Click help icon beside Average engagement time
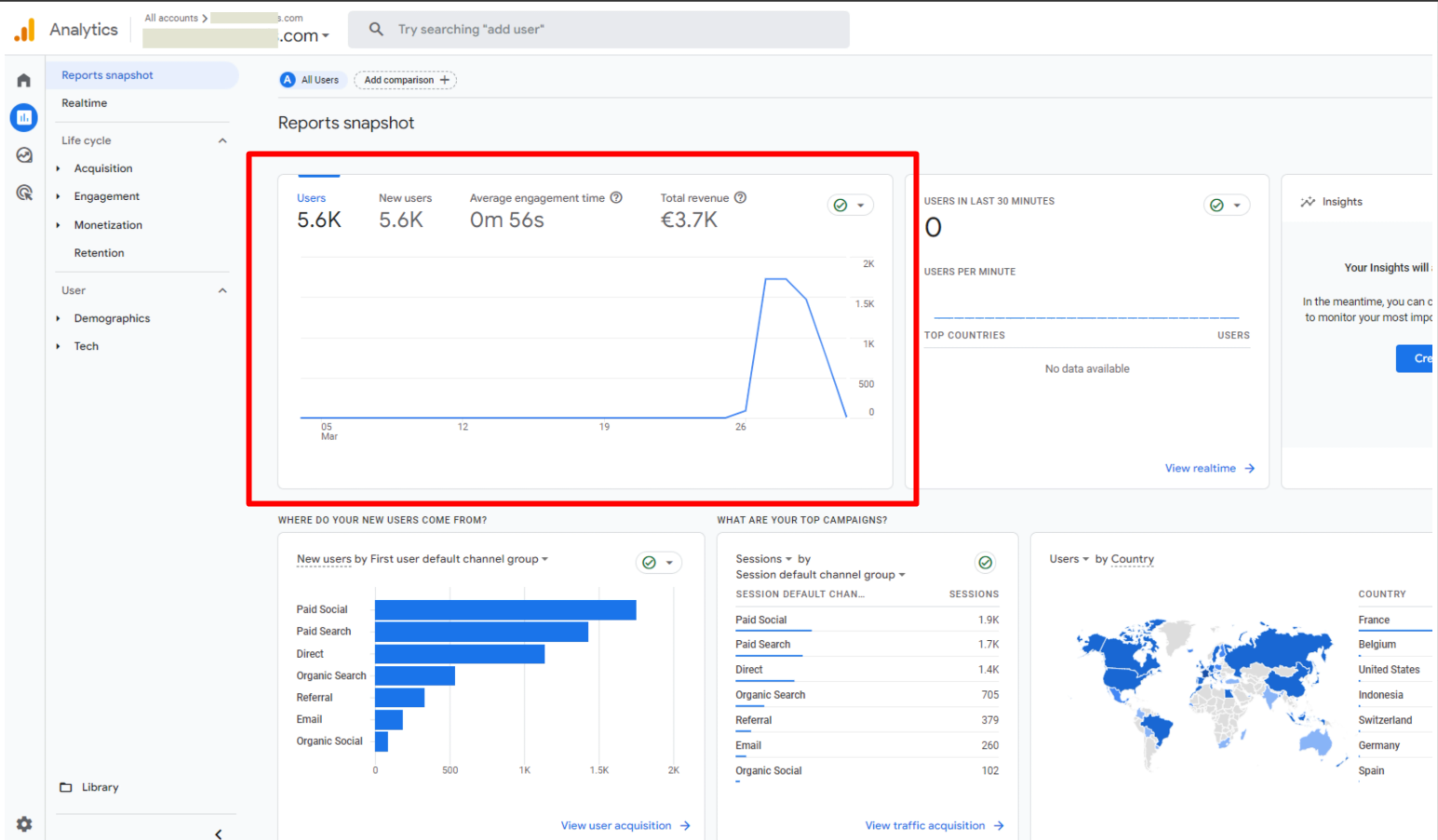 pos(616,198)
